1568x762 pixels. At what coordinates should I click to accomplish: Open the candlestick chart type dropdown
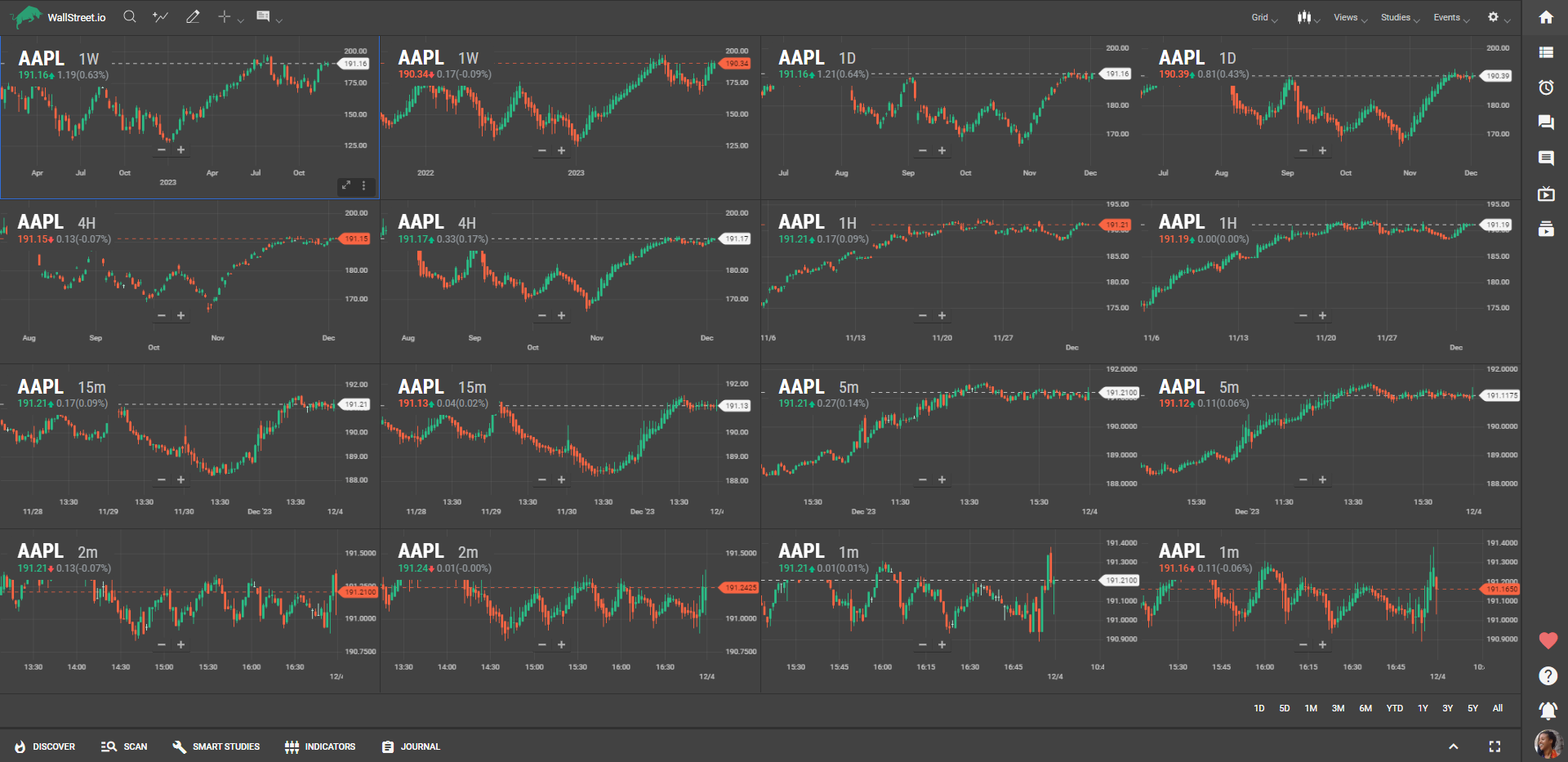click(x=1309, y=17)
